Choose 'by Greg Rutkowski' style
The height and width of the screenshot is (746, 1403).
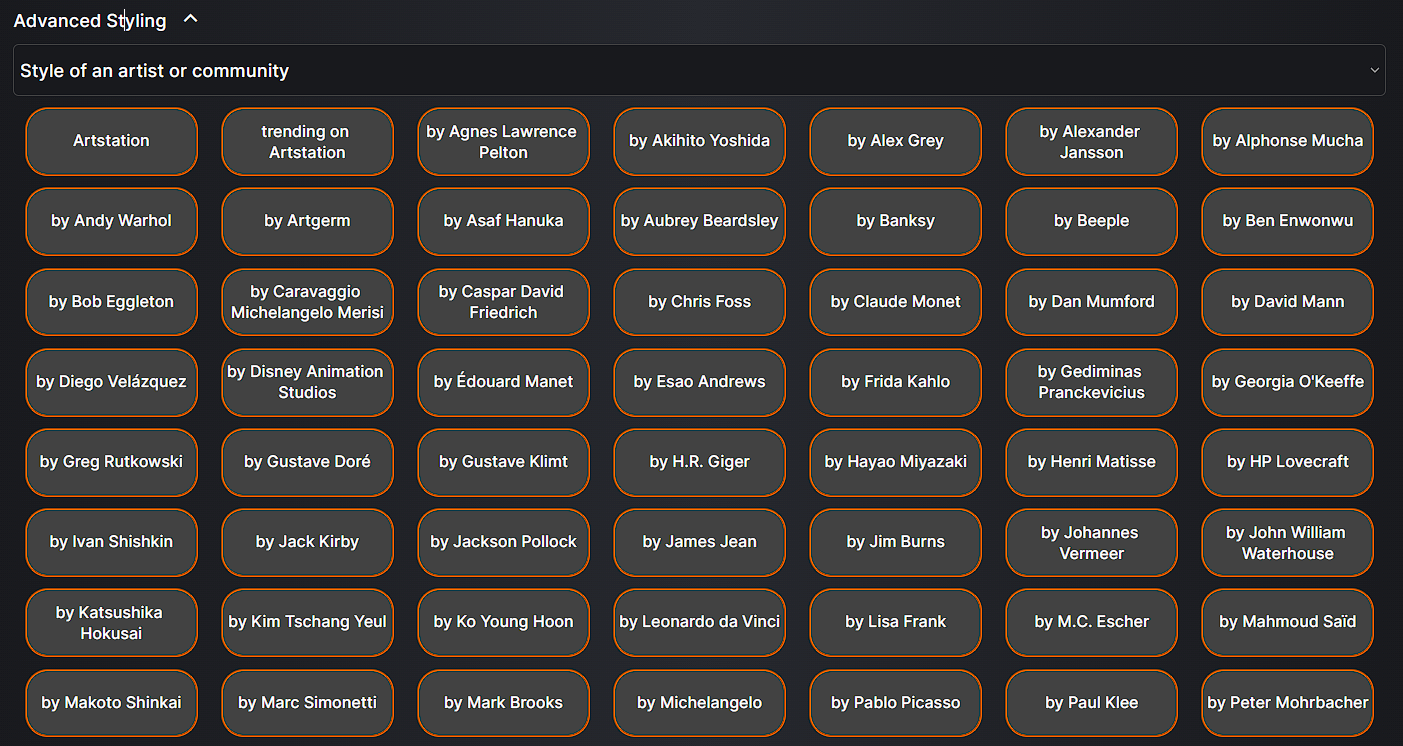tap(111, 462)
